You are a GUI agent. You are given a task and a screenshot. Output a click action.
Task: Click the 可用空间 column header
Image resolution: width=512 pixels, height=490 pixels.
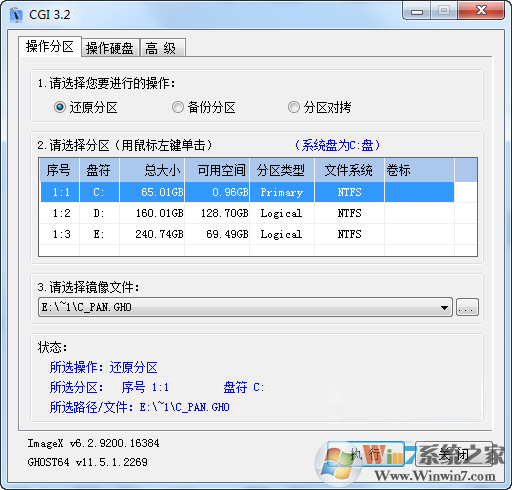217,170
